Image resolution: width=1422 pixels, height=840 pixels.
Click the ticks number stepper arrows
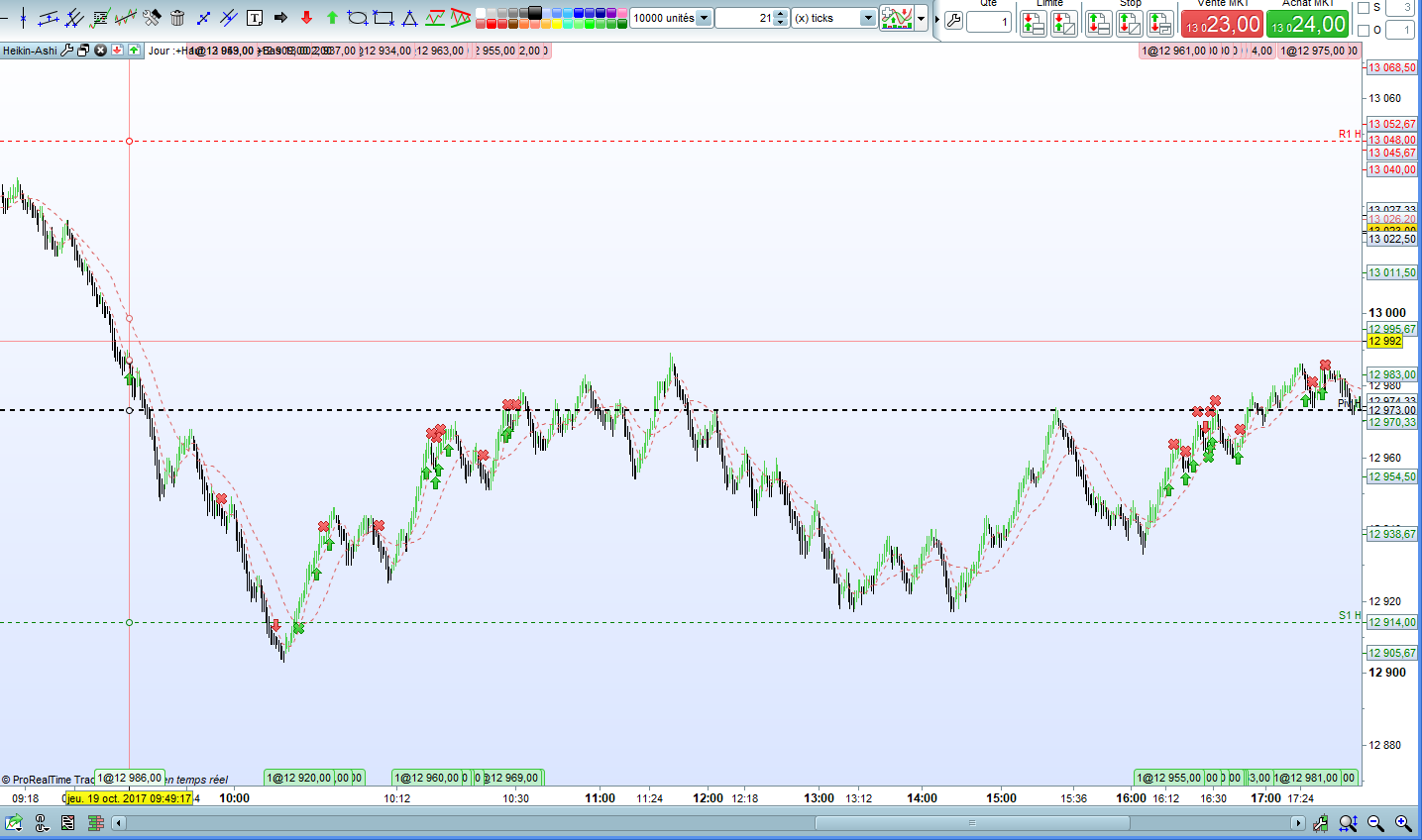coord(781,18)
